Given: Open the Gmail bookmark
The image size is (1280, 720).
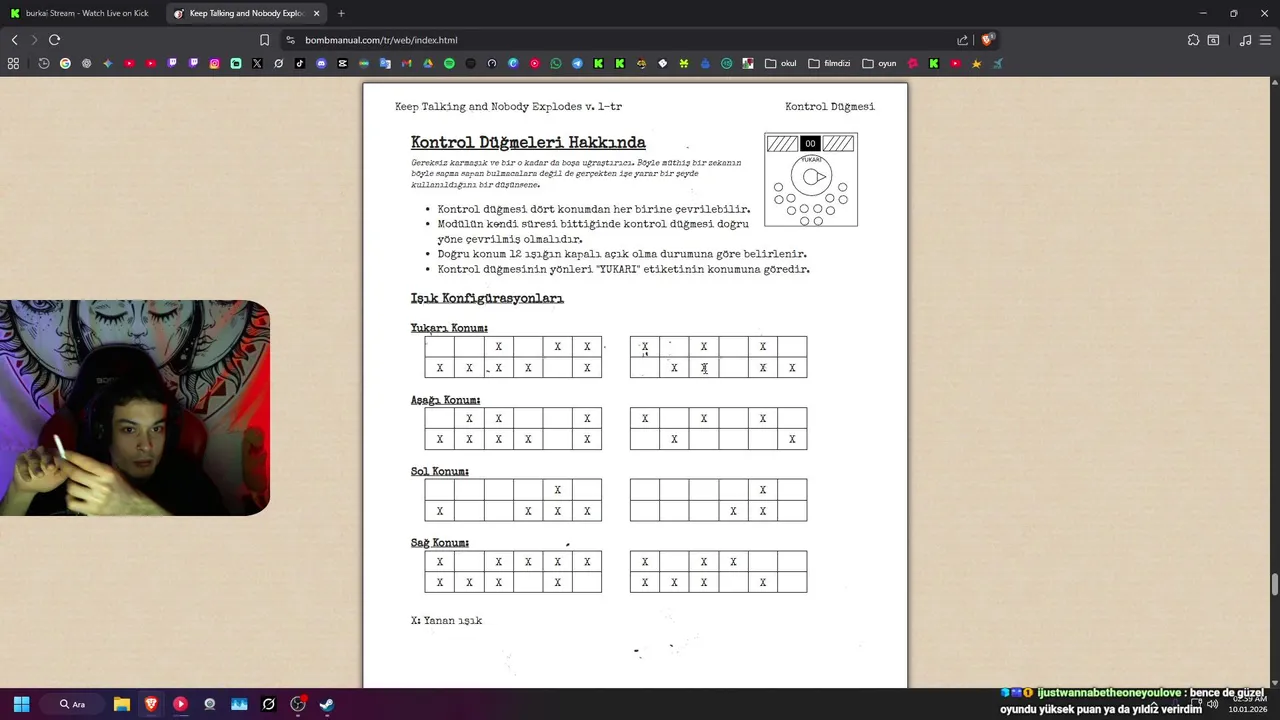Looking at the screenshot, I should click(x=406, y=63).
